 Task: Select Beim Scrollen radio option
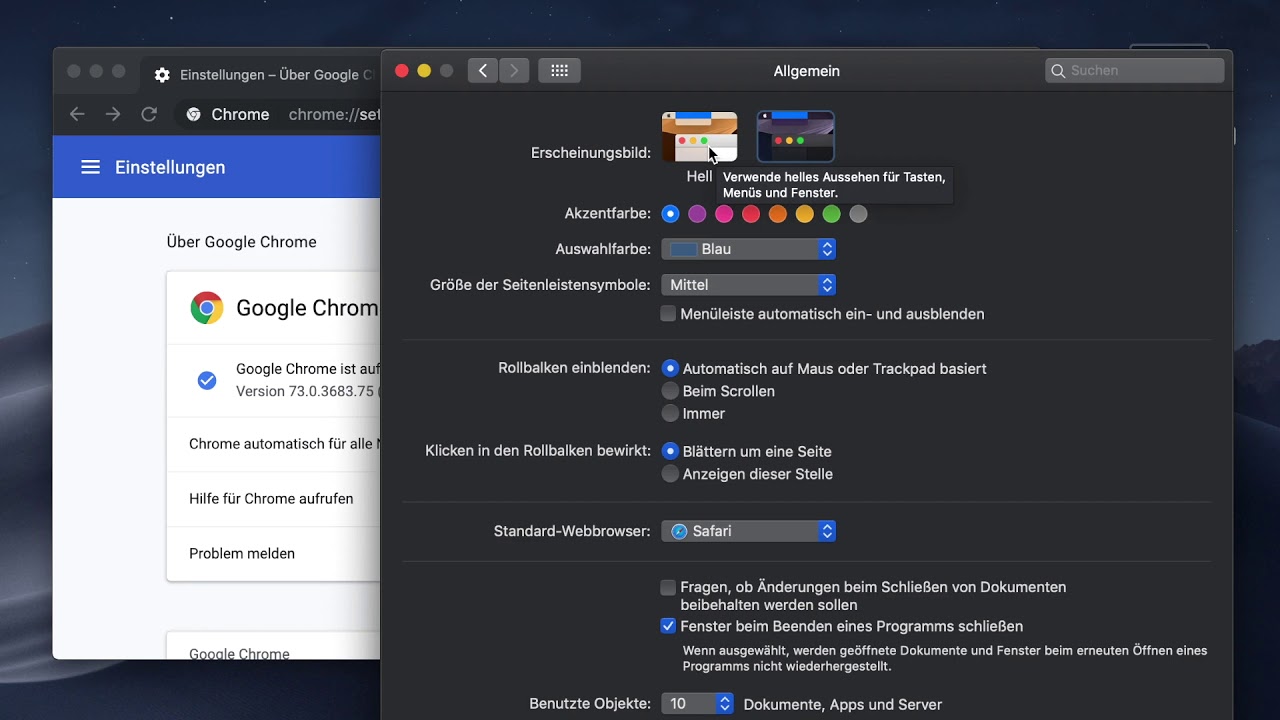pyautogui.click(x=670, y=391)
